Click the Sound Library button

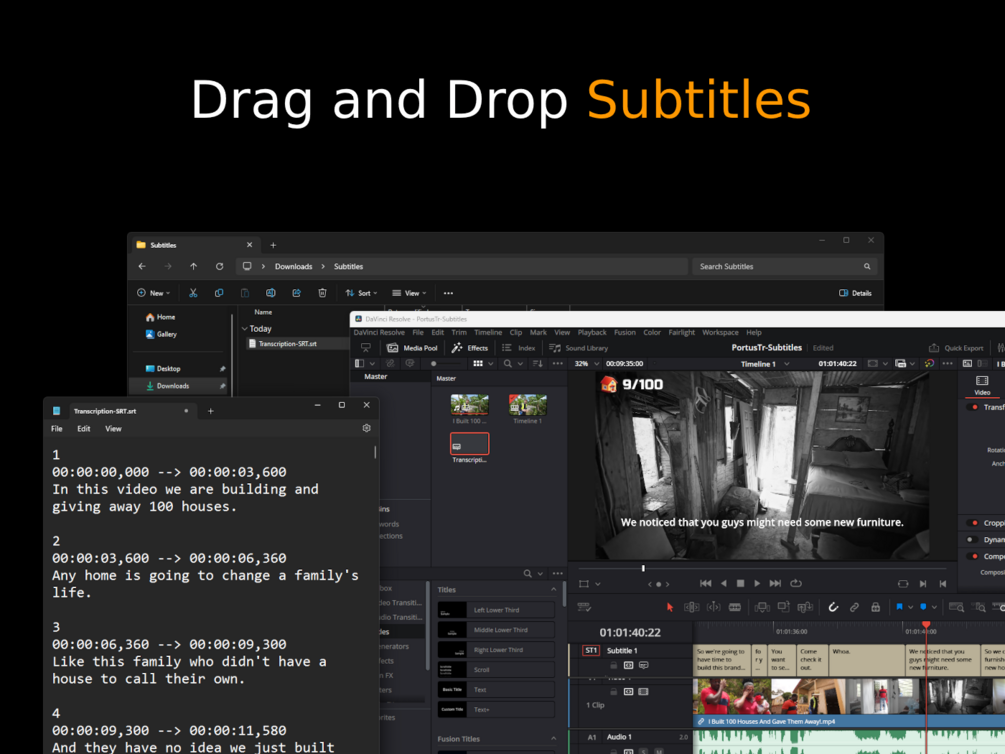point(579,348)
